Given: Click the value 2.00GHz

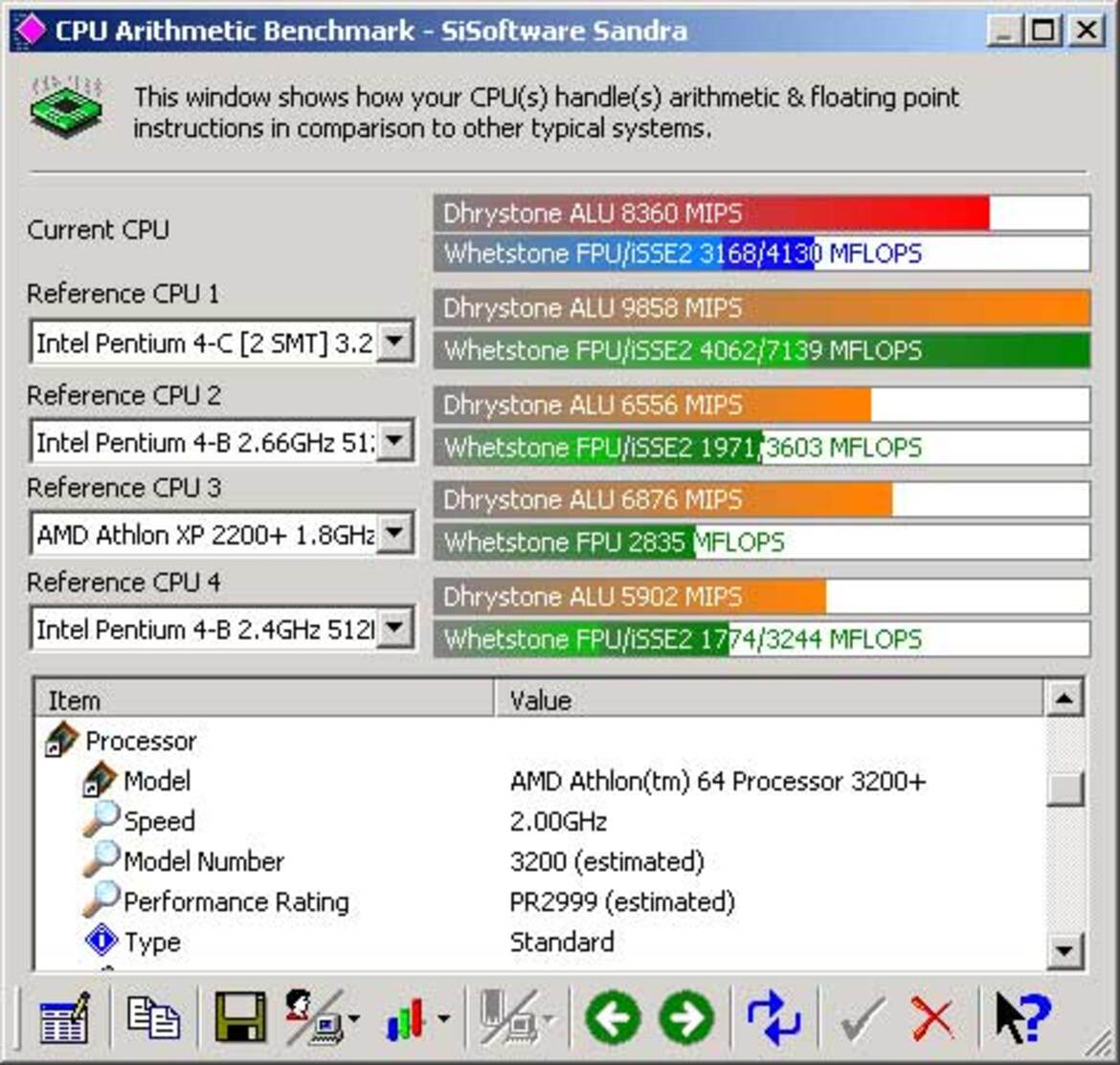Looking at the screenshot, I should pos(559,821).
